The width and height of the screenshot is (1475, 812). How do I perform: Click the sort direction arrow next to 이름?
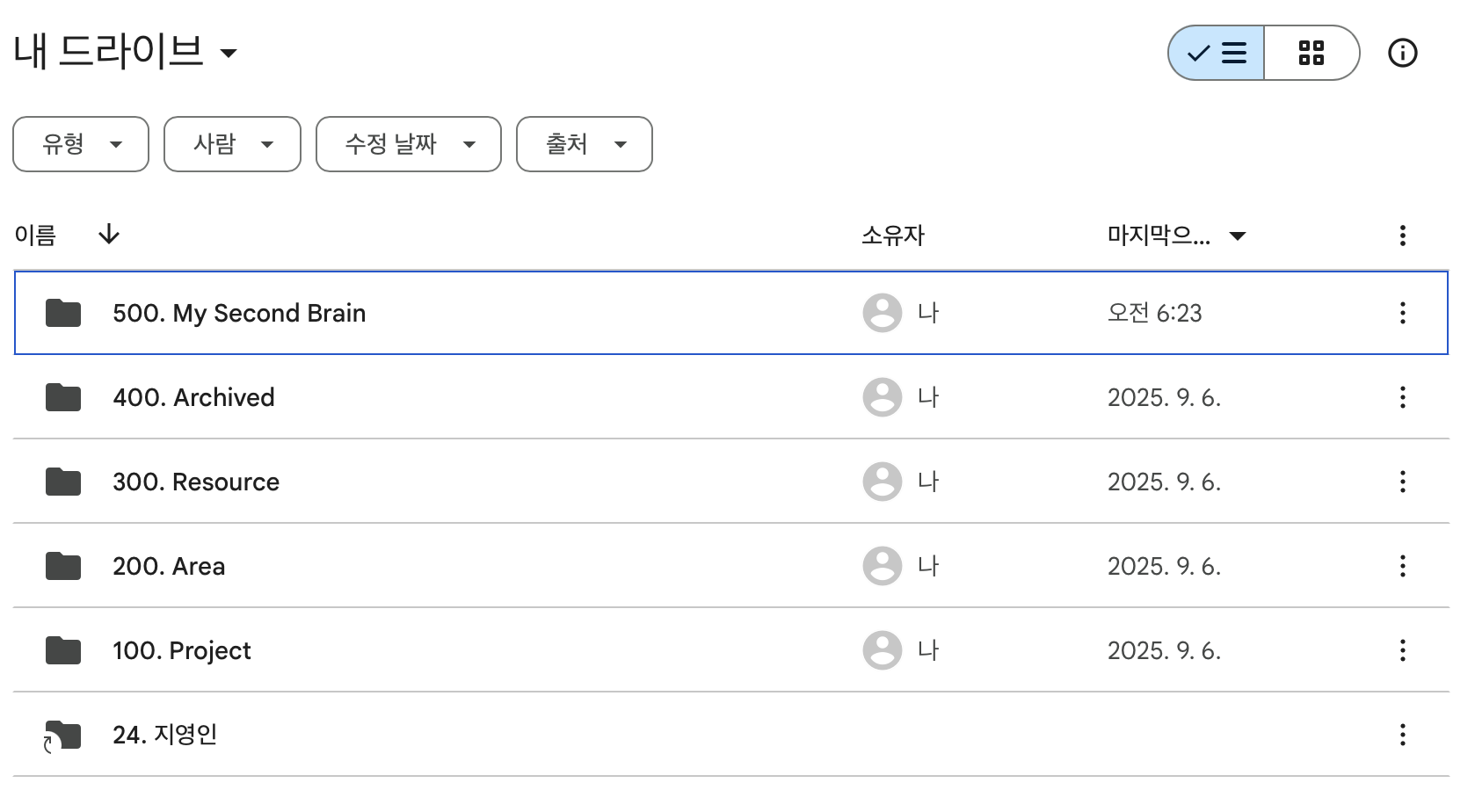click(x=109, y=235)
